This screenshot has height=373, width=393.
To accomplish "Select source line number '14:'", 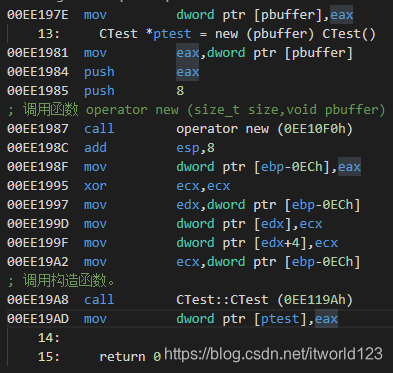I will (x=49, y=338).
